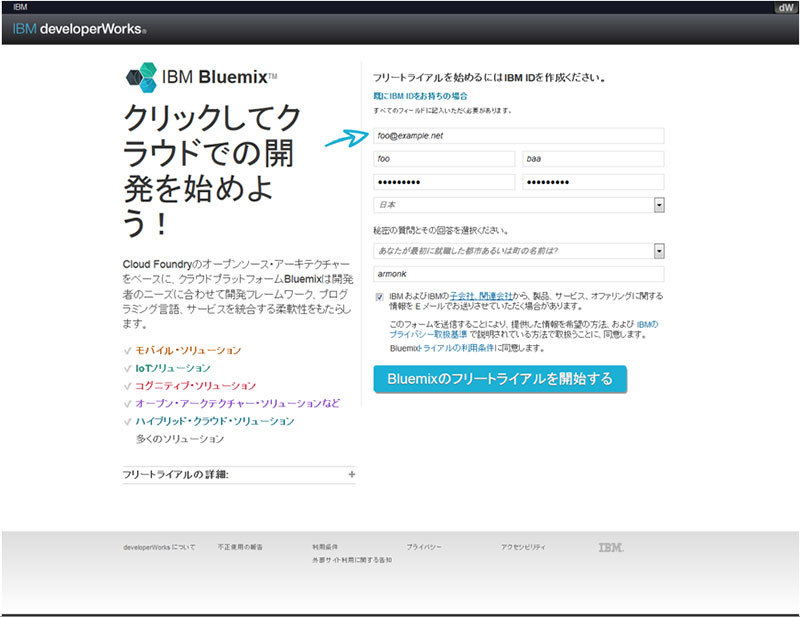Click the IBM logo in the footer

611,548
